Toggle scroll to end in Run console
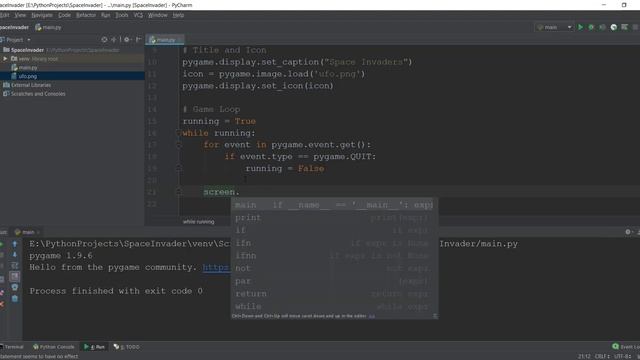The image size is (640, 360). (x=15, y=277)
